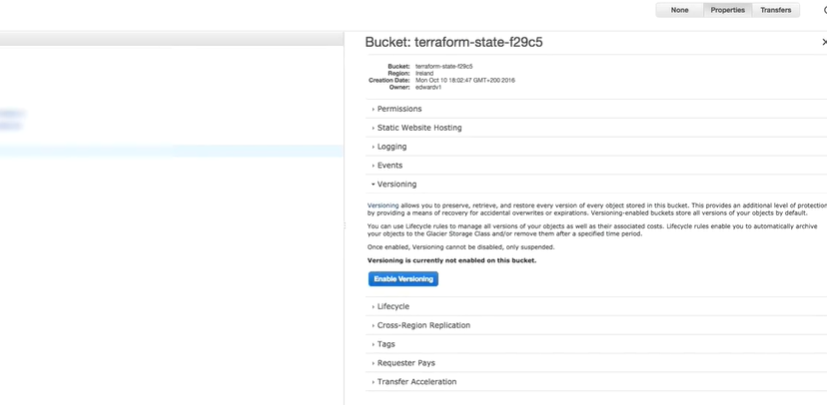The width and height of the screenshot is (827, 405).
Task: Click 'Versioning is currently not enabled' text
Action: point(451,261)
